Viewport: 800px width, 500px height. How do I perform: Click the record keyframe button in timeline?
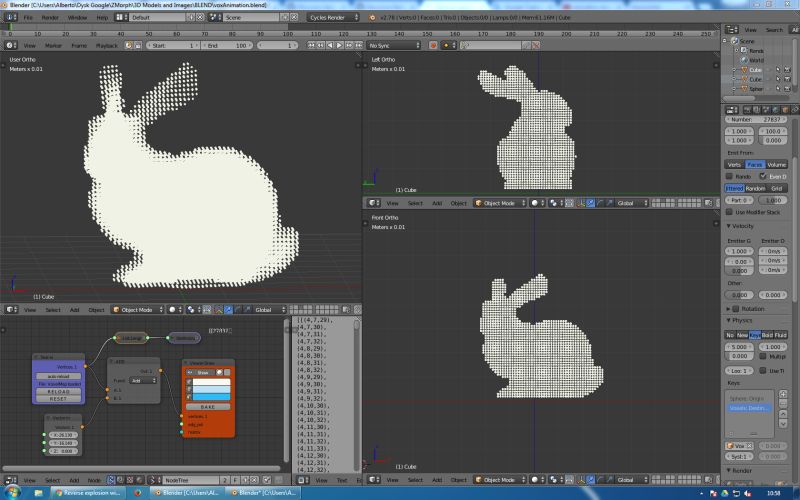pos(433,45)
